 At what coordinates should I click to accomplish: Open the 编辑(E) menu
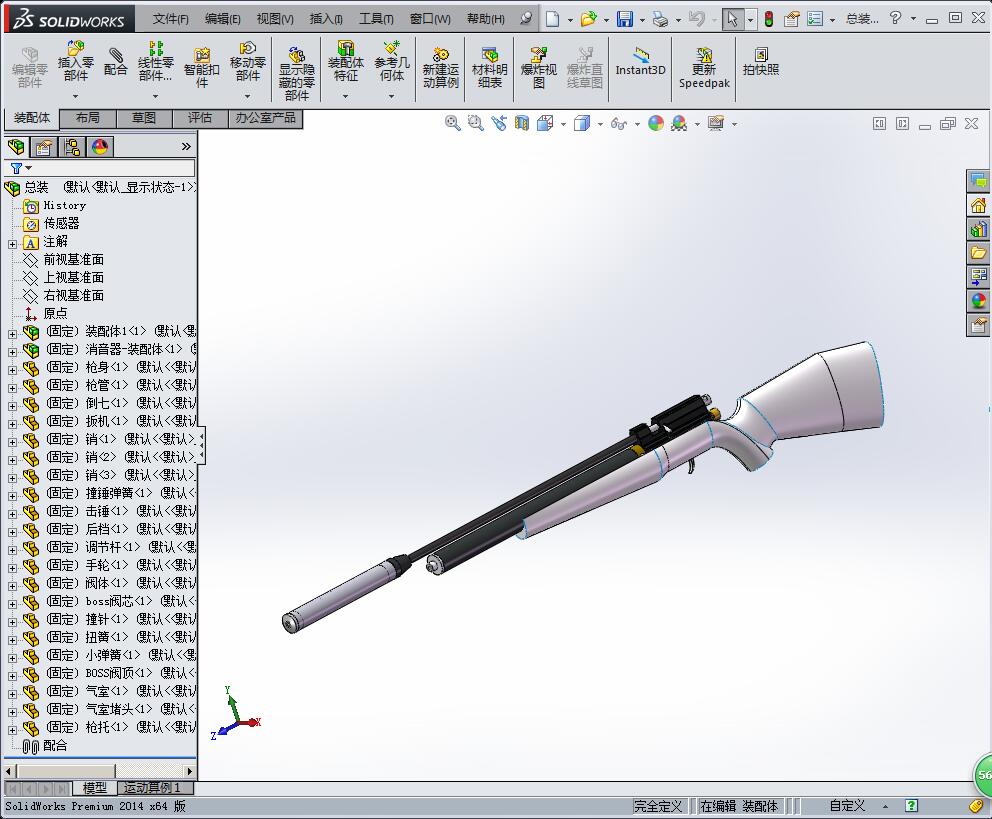pos(222,19)
